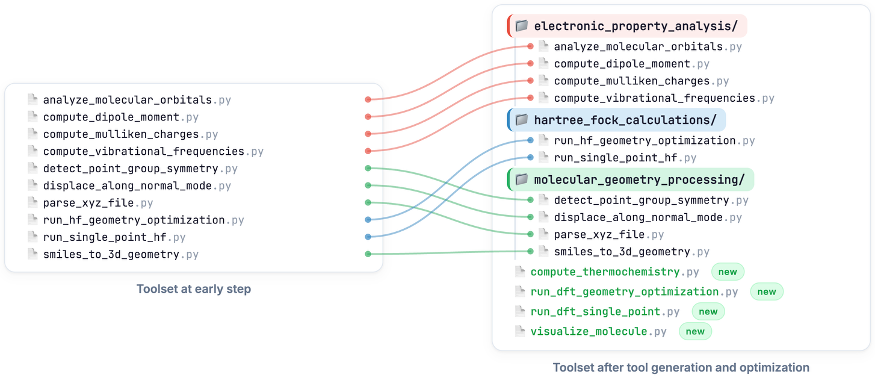The height and width of the screenshot is (377, 877).
Task: Click the Toolset at early step caption
Action: [194, 289]
